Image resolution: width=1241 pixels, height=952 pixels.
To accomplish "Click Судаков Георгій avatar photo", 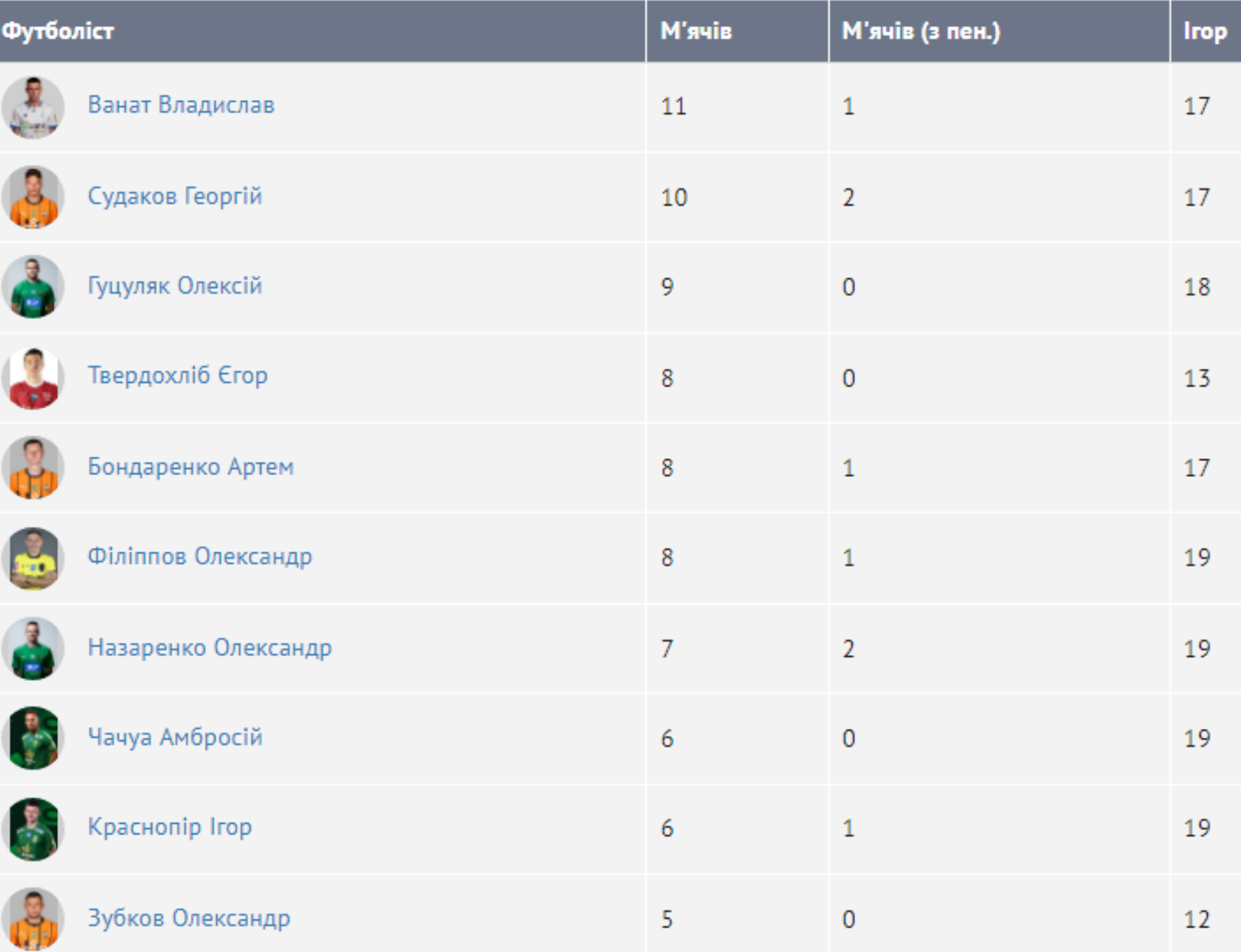I will [x=33, y=197].
